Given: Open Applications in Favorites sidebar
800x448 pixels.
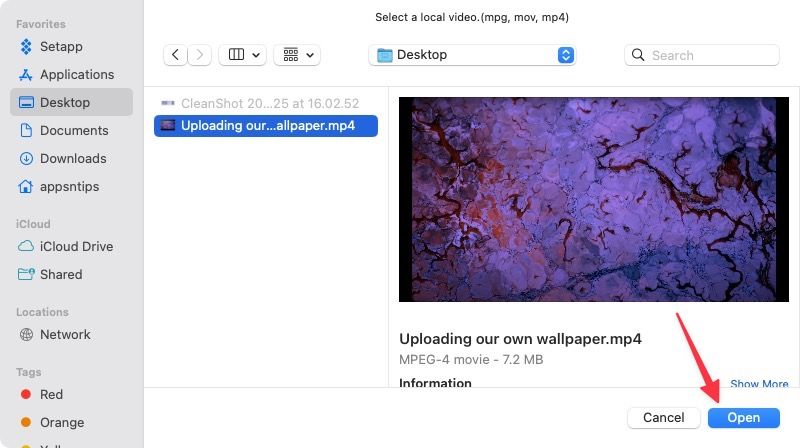Looking at the screenshot, I should coord(71,74).
